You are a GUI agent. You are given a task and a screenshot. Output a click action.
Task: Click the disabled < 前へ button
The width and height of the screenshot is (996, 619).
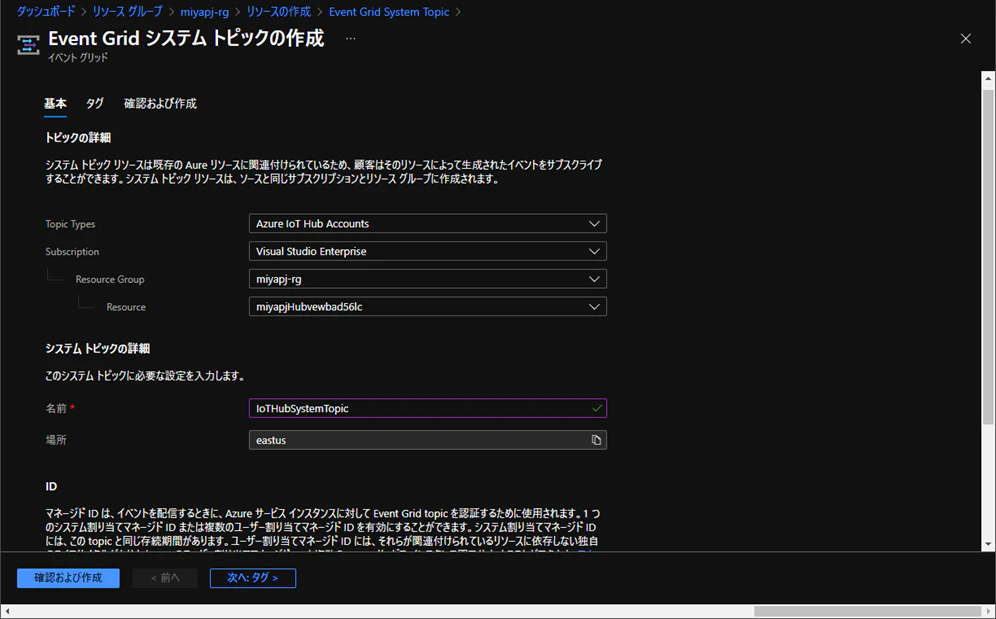pos(165,578)
